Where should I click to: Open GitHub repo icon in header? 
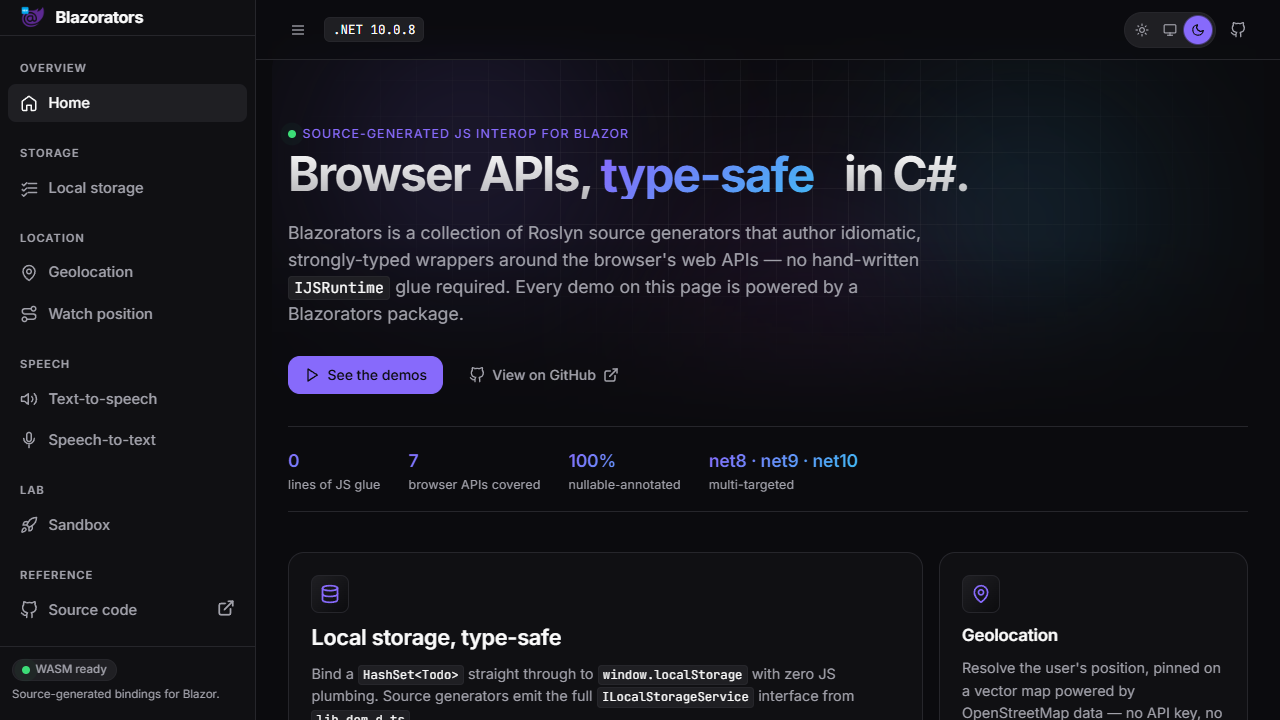(1238, 30)
